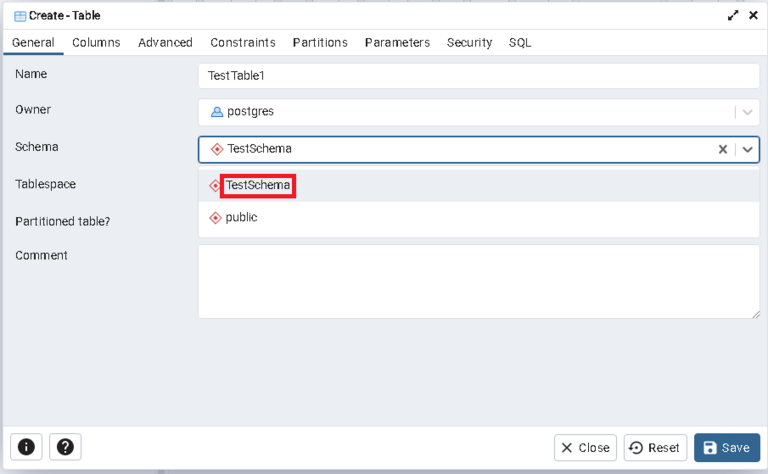Click schema icon beside public option
The height and width of the screenshot is (474, 768).
tap(215, 218)
